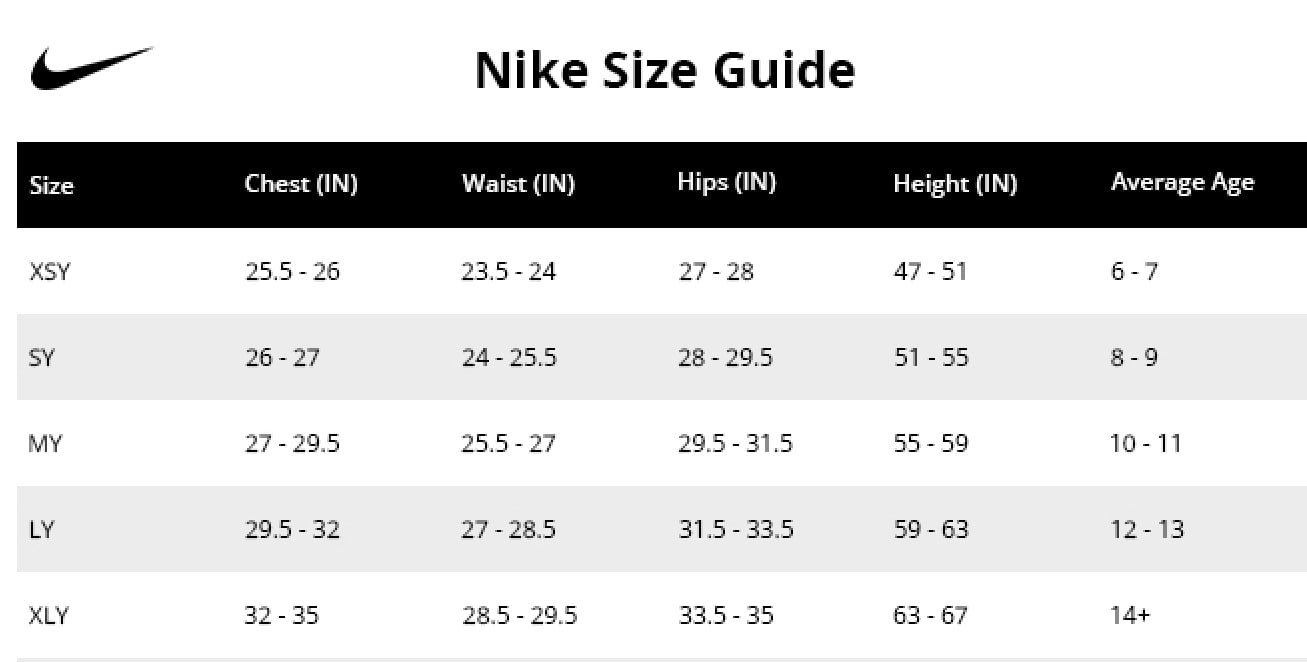Click the Nike swoosh logo
Viewport: 1307px width, 662px height.
[92, 67]
